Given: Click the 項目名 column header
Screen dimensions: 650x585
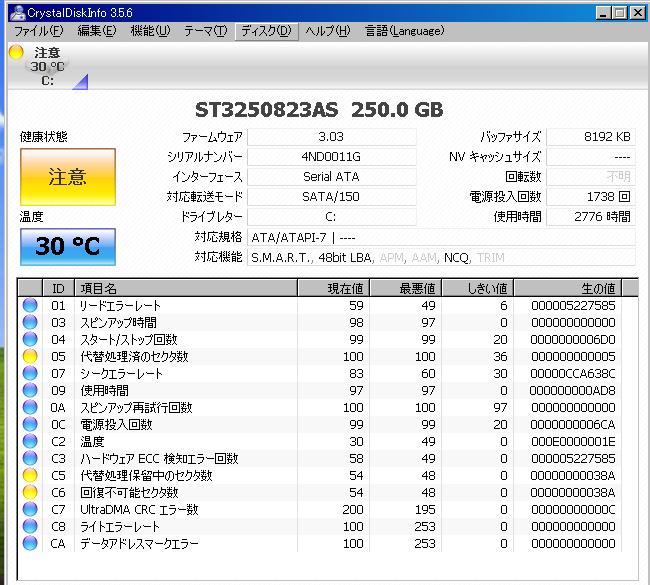Looking at the screenshot, I should click(x=186, y=288).
